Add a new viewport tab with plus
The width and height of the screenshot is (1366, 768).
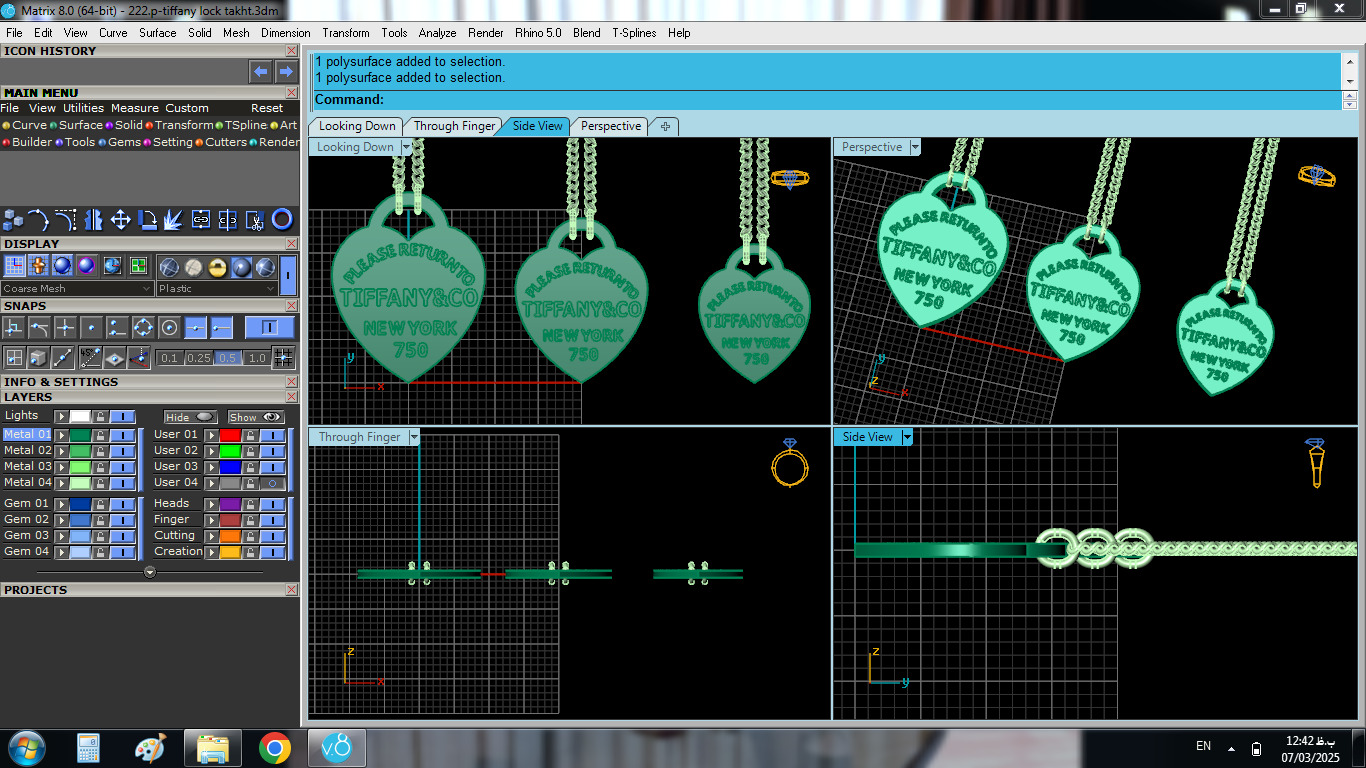point(665,126)
